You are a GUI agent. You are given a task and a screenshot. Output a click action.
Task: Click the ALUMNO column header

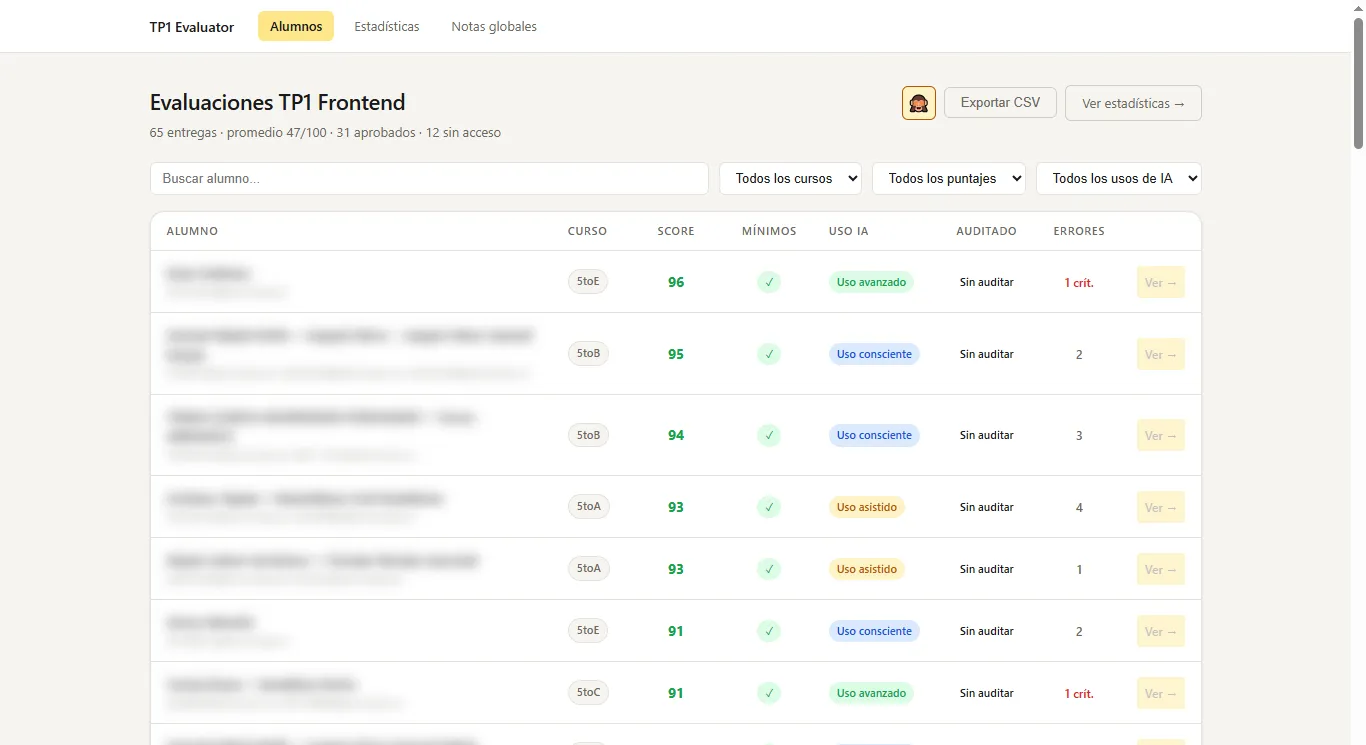click(x=192, y=231)
